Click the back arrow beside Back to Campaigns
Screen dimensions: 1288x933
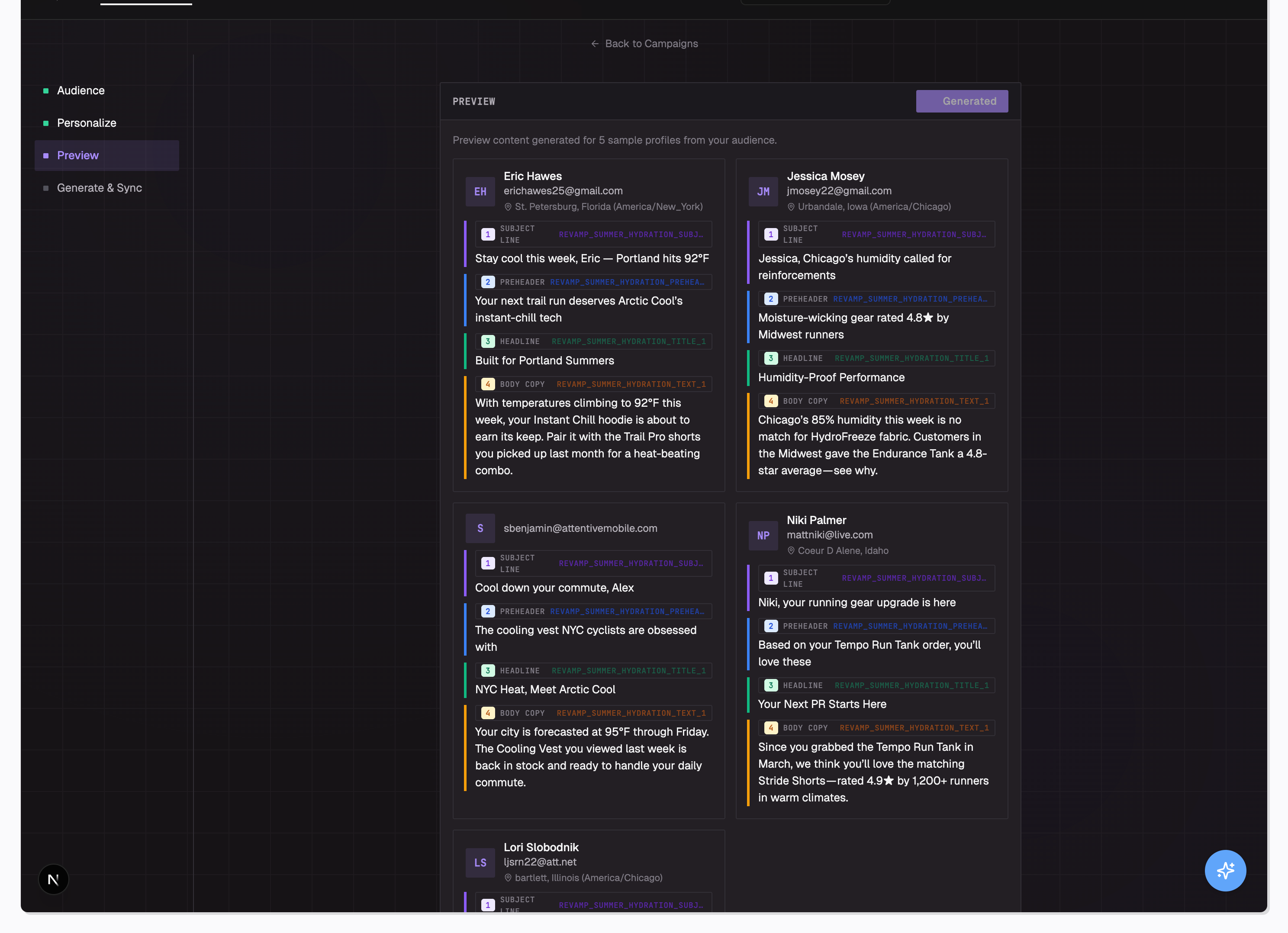[x=594, y=43]
